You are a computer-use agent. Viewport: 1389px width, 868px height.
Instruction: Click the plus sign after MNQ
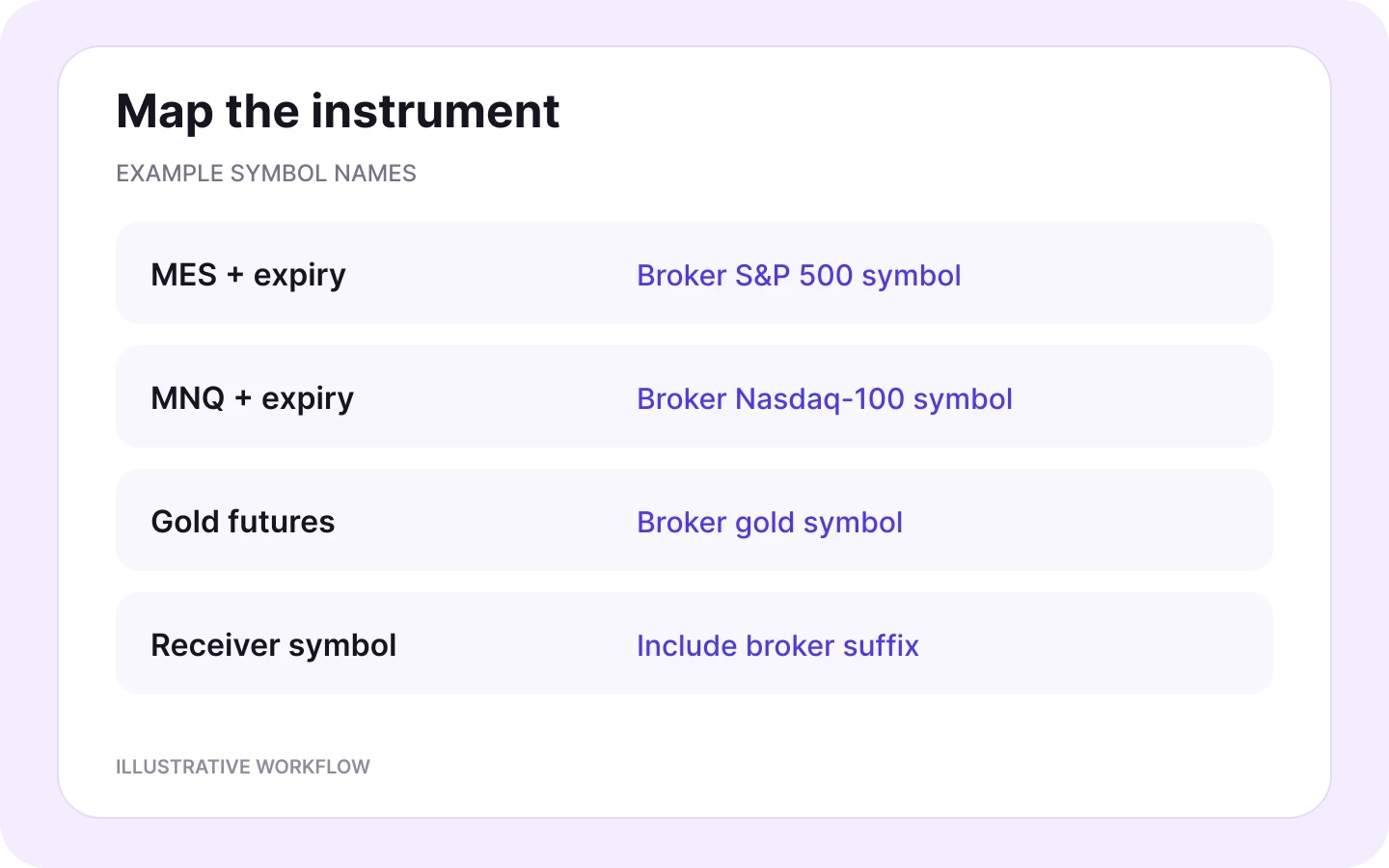point(243,399)
